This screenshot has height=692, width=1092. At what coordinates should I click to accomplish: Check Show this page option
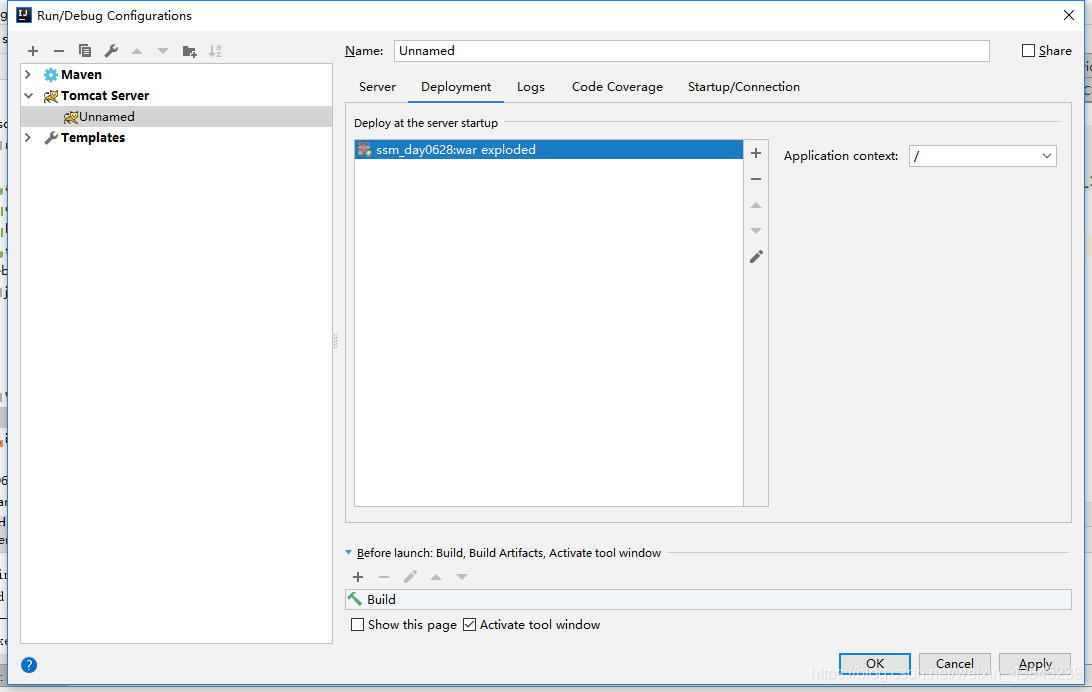tap(357, 624)
